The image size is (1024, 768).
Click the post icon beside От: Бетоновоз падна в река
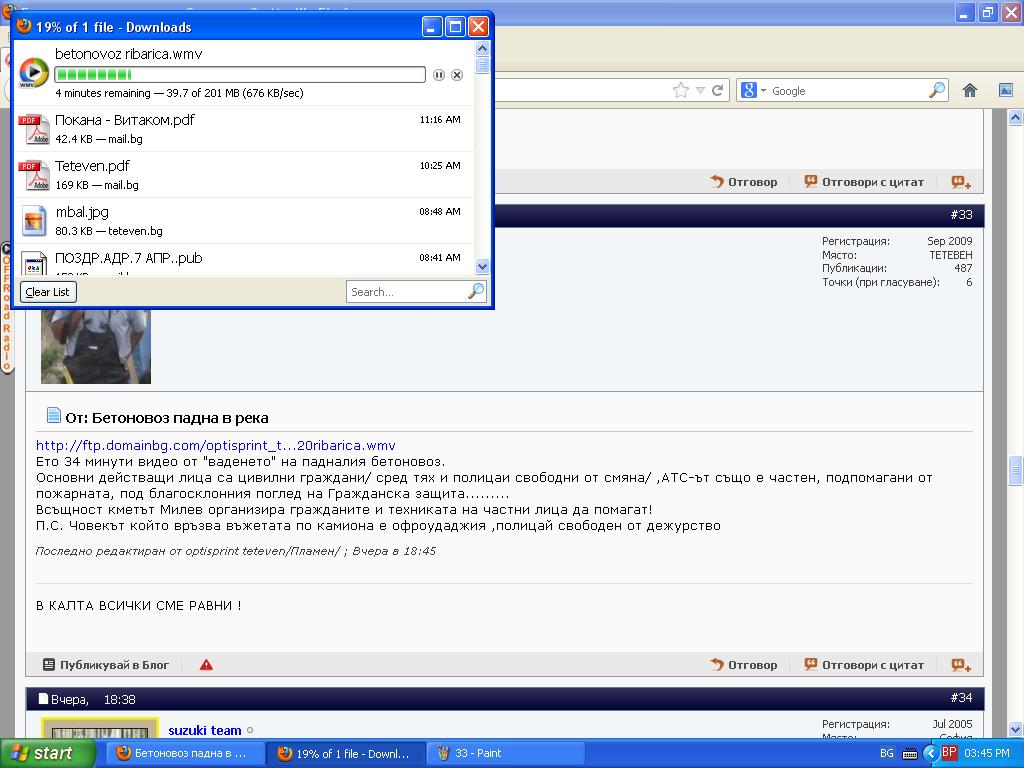54,415
